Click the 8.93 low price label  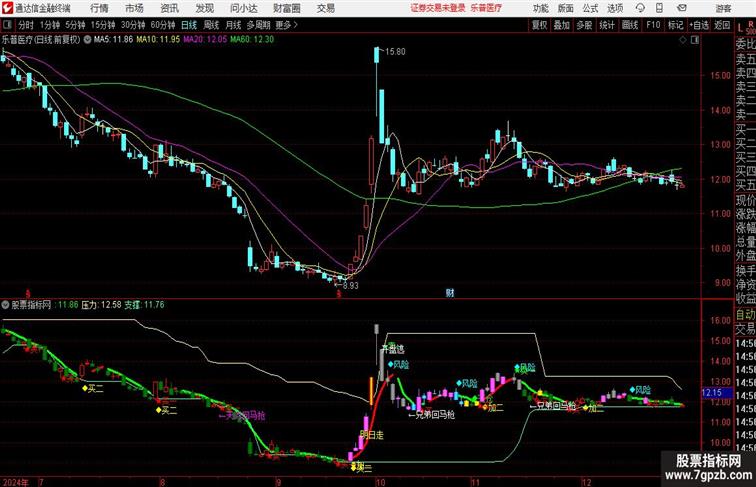[x=351, y=285]
